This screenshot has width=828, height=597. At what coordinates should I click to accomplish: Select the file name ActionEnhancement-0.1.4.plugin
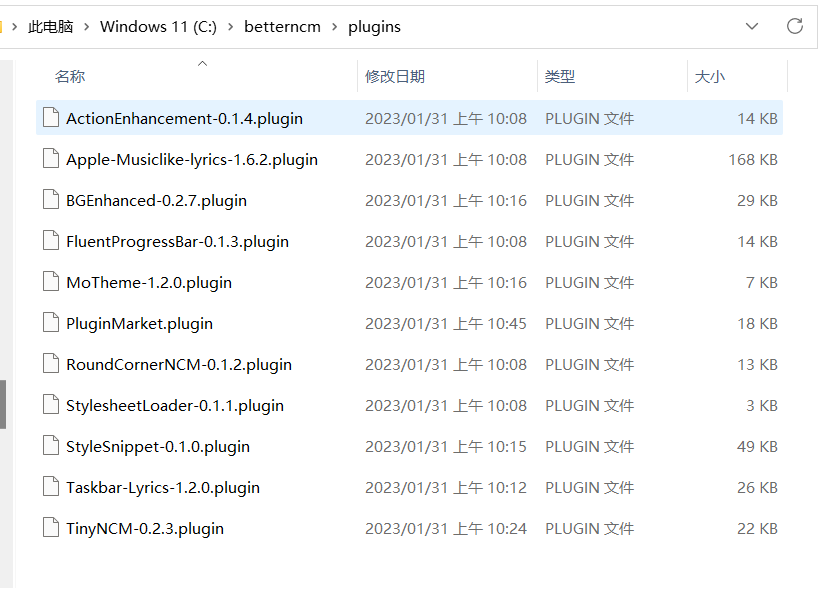(184, 118)
